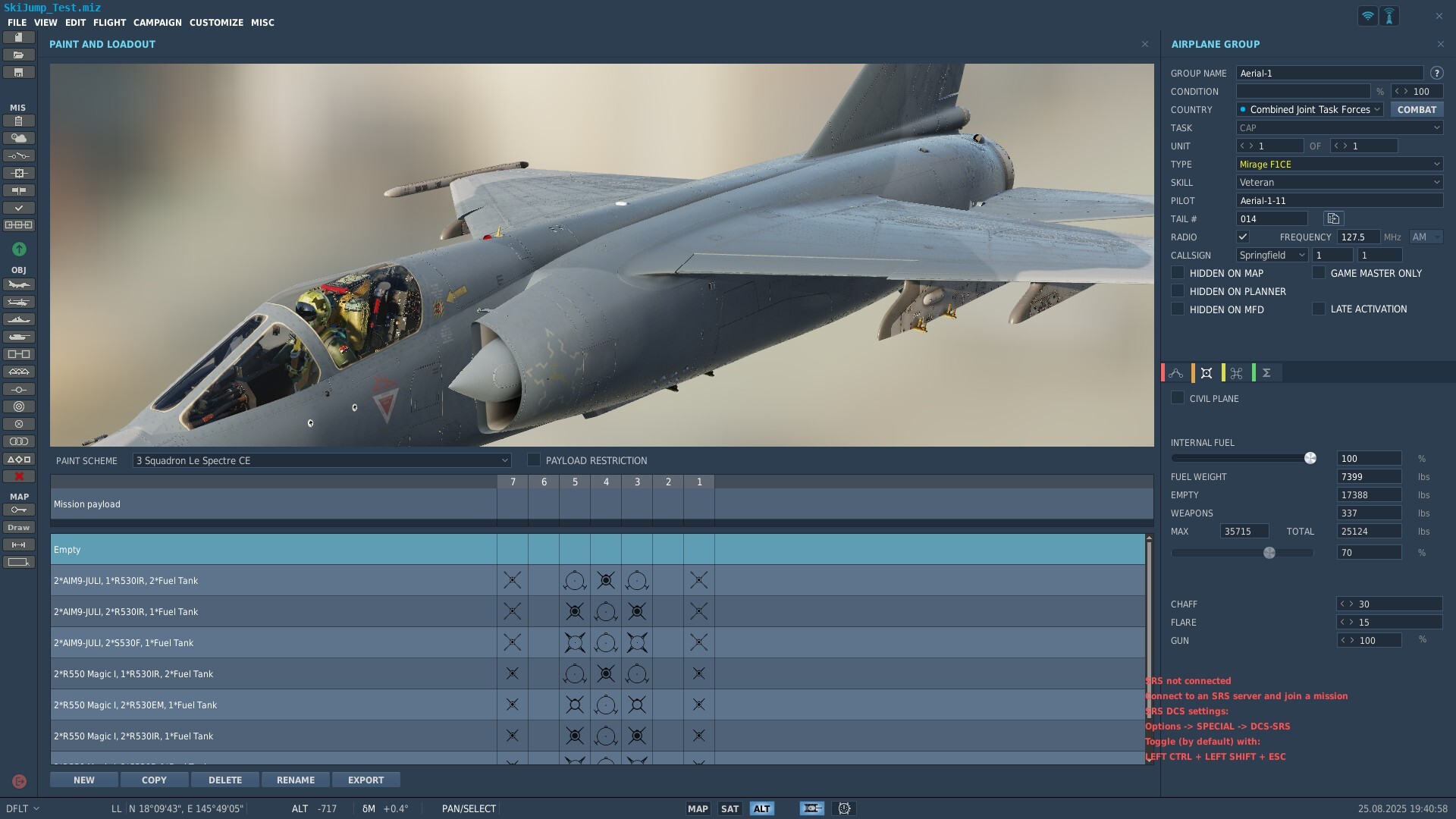The height and width of the screenshot is (819, 1456).
Task: Open the payload tab icon in group panel
Action: 1207,372
